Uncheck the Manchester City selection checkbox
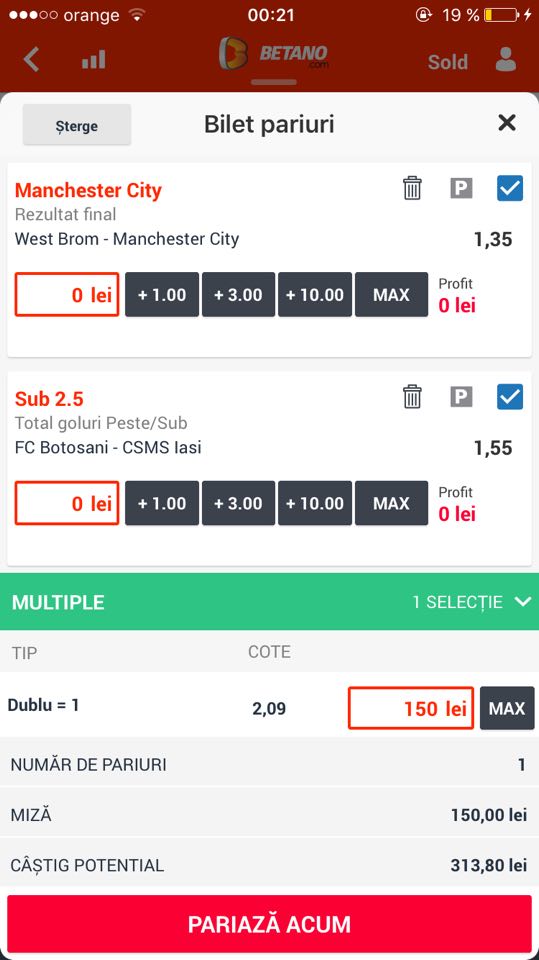Image resolution: width=539 pixels, height=960 pixels. [x=510, y=188]
